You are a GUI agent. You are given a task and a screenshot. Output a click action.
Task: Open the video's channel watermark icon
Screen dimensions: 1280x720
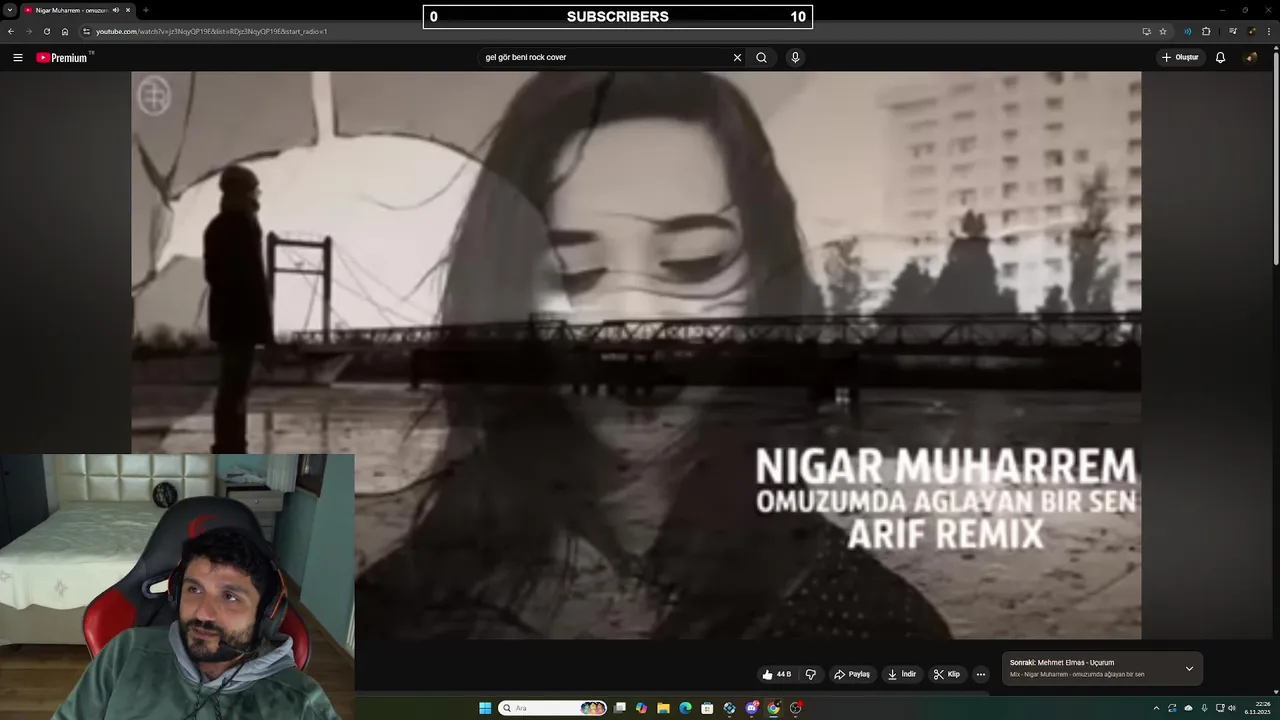(x=154, y=96)
